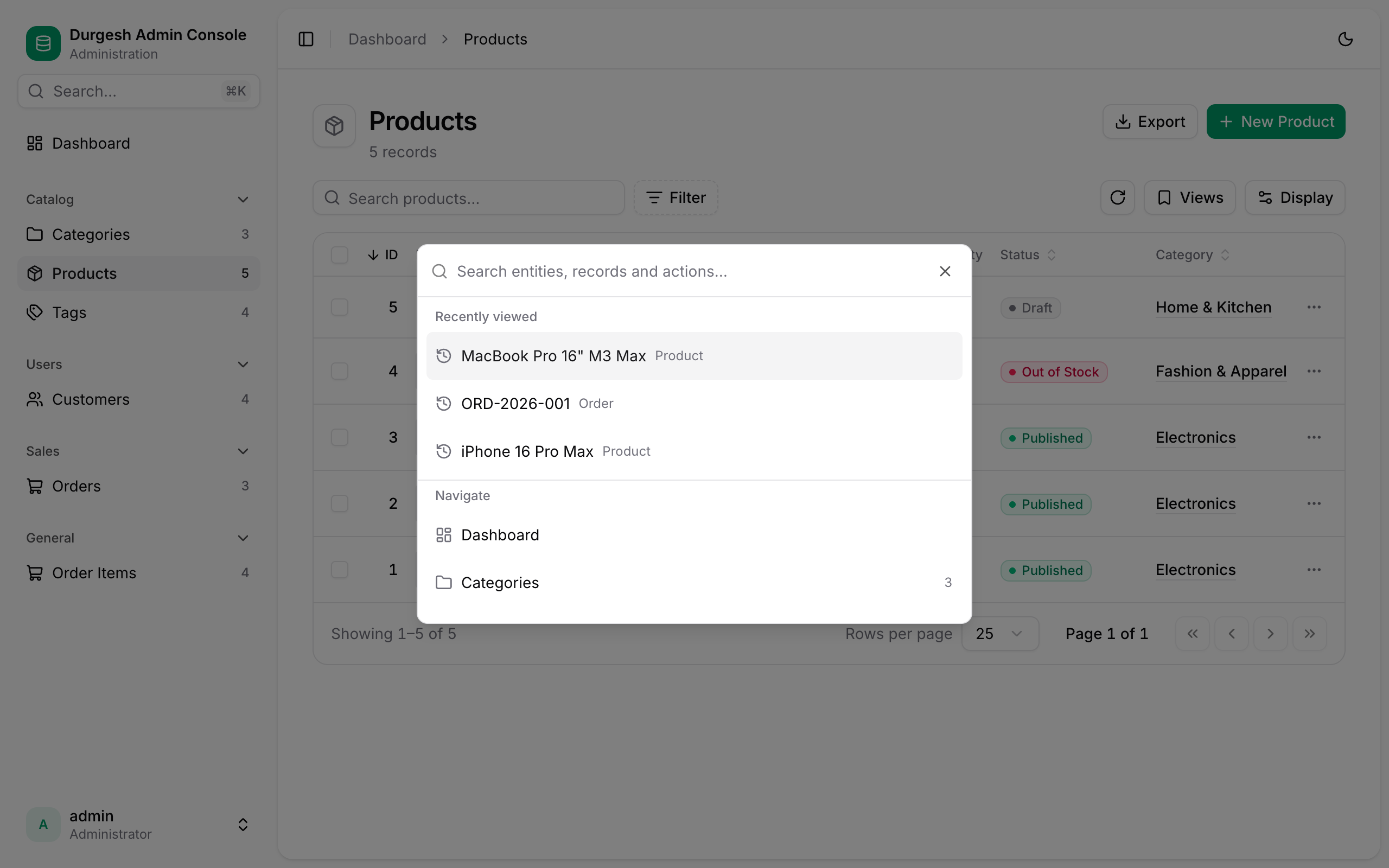Collapse the Users section
This screenshot has width=1389, height=868.
pos(243,365)
